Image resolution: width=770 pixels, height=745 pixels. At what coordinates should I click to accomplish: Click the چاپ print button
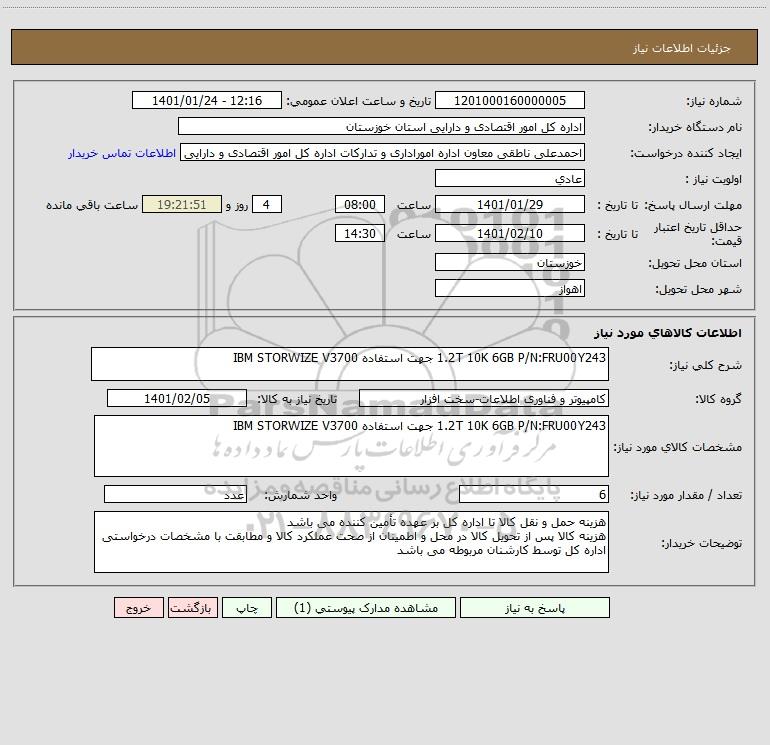pyautogui.click(x=247, y=607)
